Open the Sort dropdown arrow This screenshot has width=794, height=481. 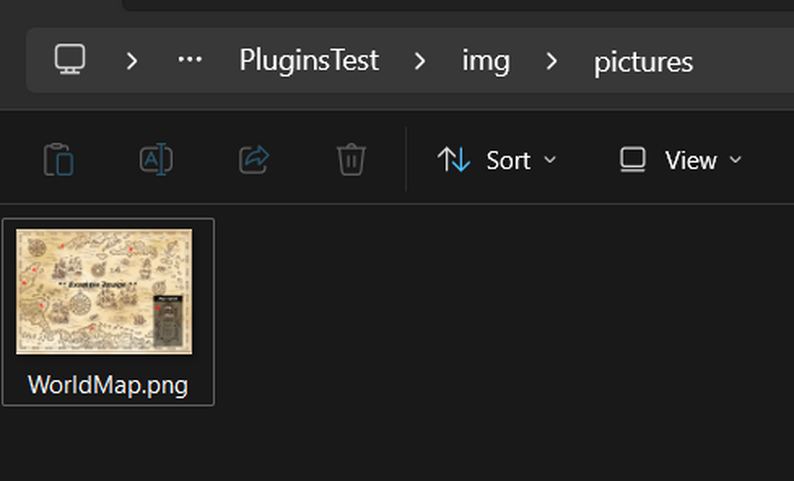[x=549, y=160]
